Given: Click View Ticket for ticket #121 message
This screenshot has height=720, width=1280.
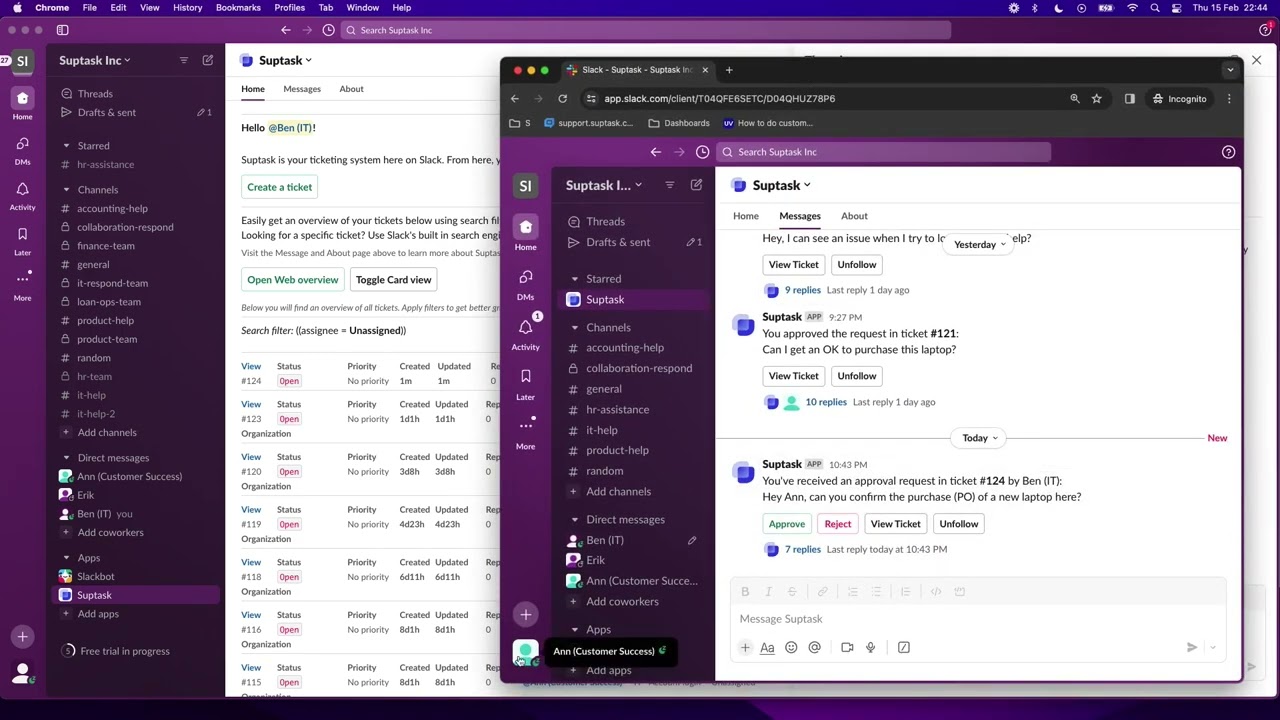Looking at the screenshot, I should (x=793, y=376).
